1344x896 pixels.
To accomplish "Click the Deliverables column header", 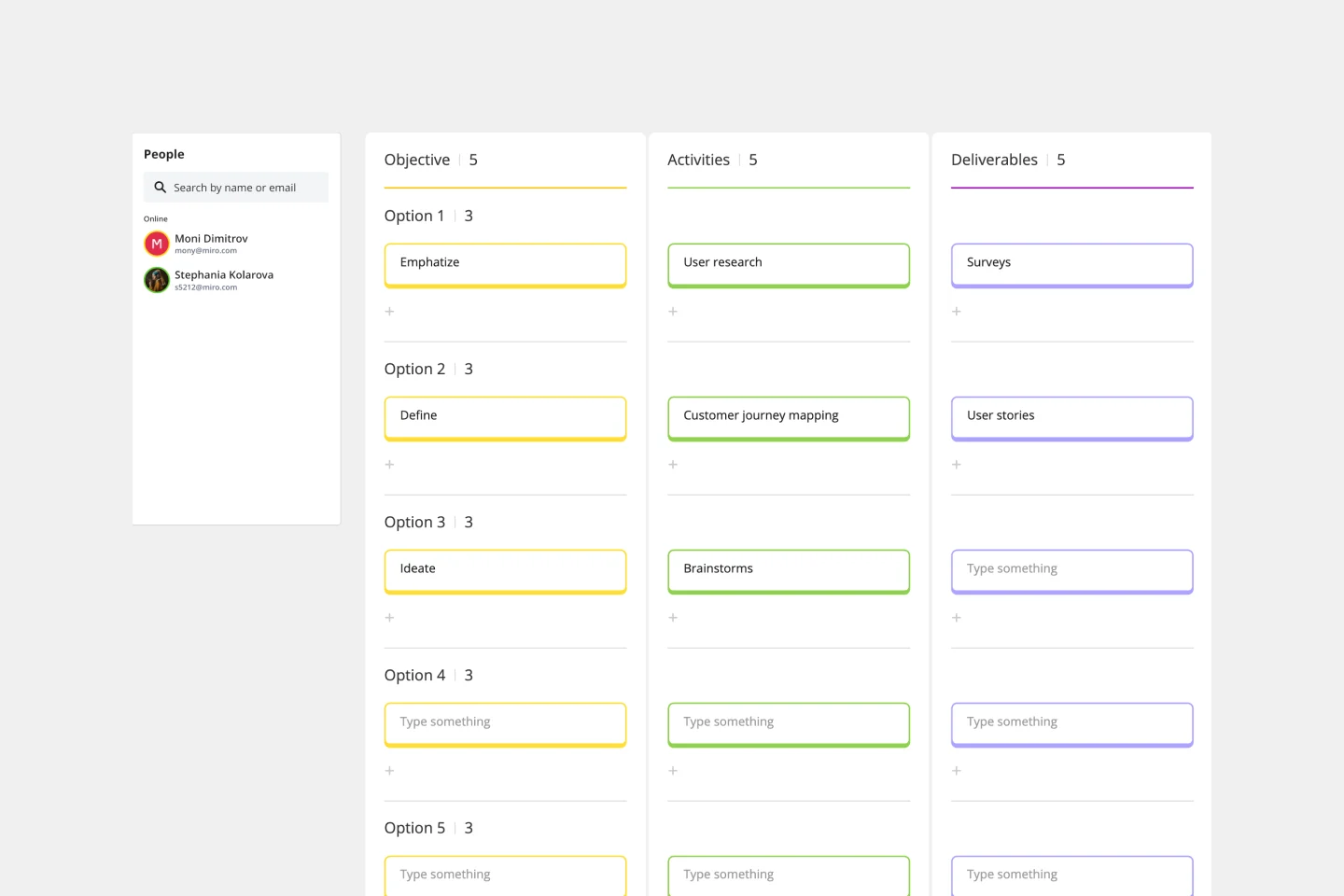I will pyautogui.click(x=994, y=160).
